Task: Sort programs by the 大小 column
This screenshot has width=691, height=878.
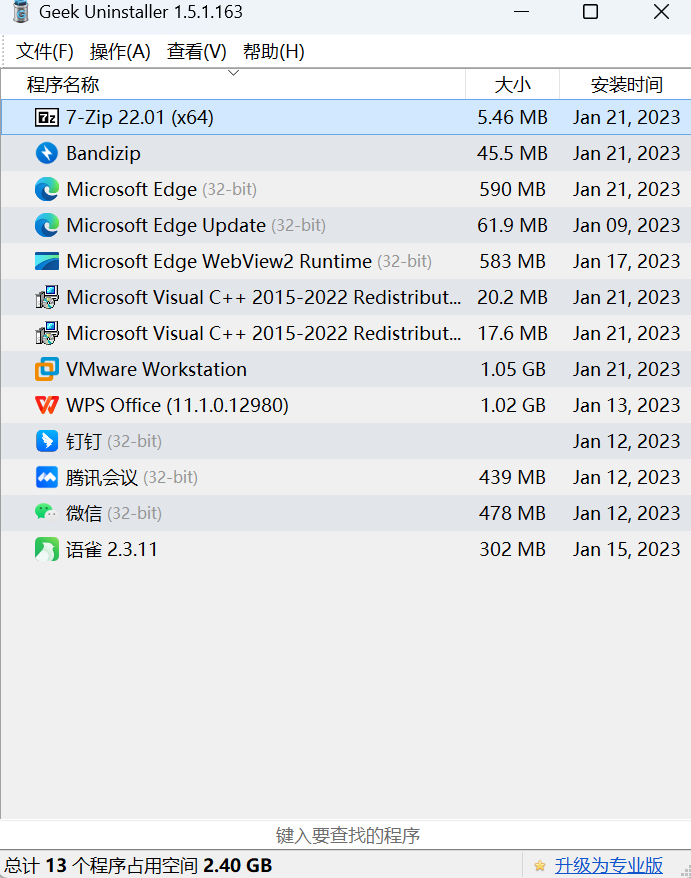Action: click(512, 84)
